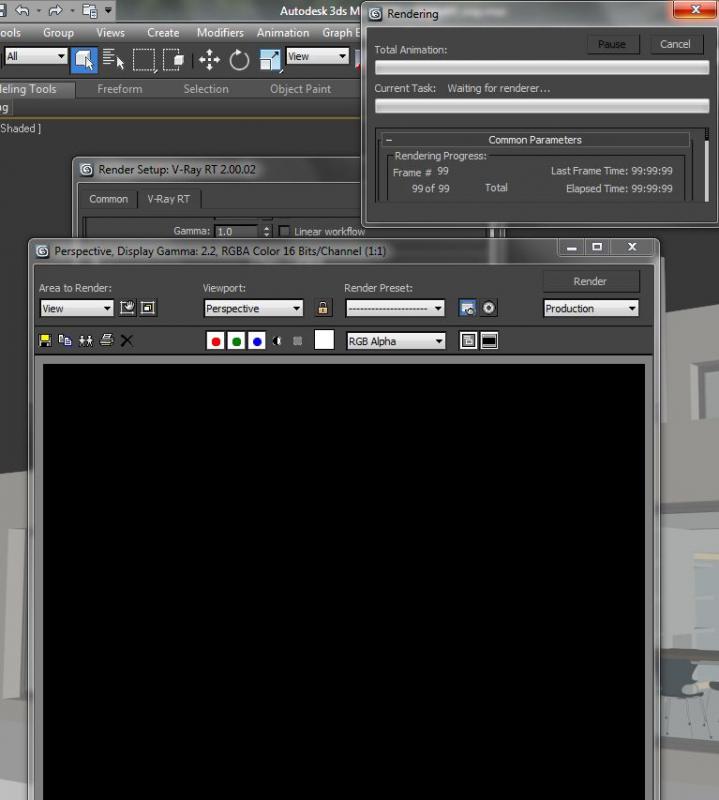Open Select by Name list tool
The height and width of the screenshot is (800, 719).
coord(113,60)
